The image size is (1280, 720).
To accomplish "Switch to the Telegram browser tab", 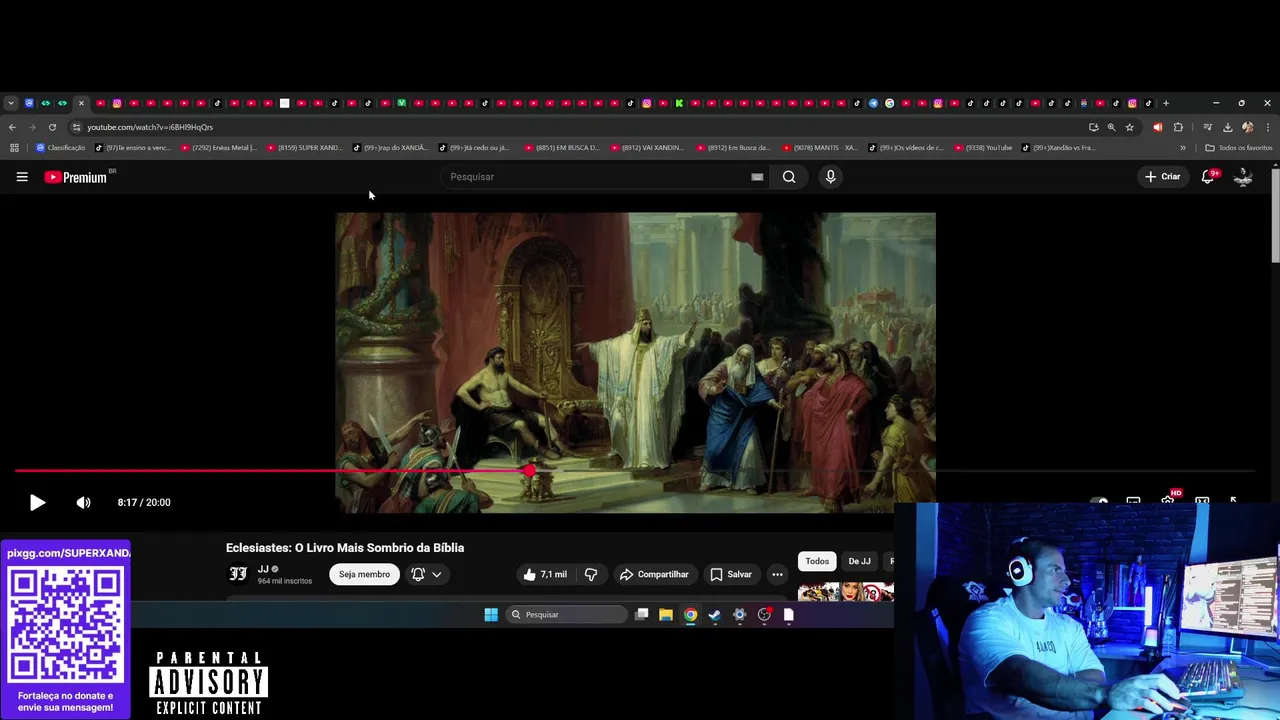I will (x=873, y=103).
